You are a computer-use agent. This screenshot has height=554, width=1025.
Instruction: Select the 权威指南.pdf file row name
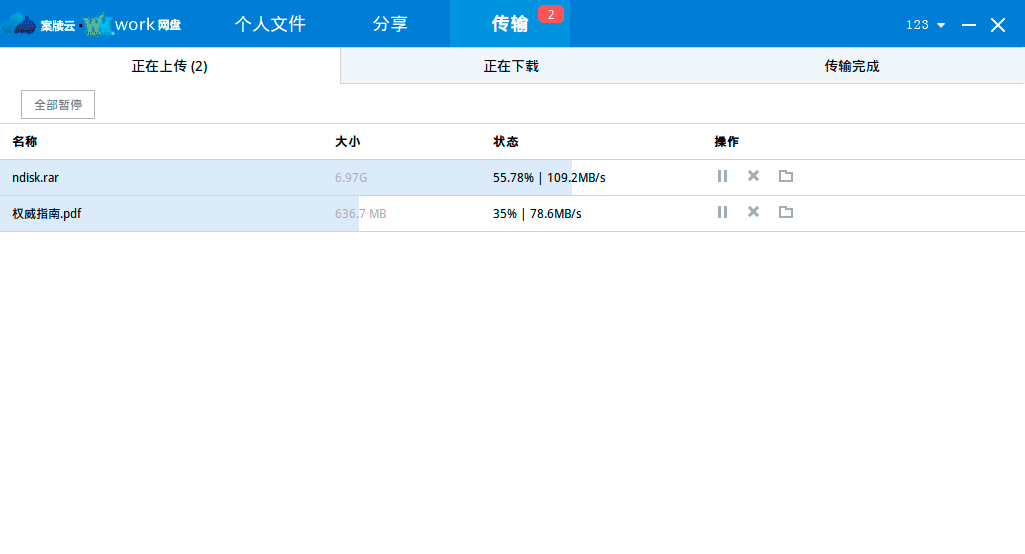(46, 213)
